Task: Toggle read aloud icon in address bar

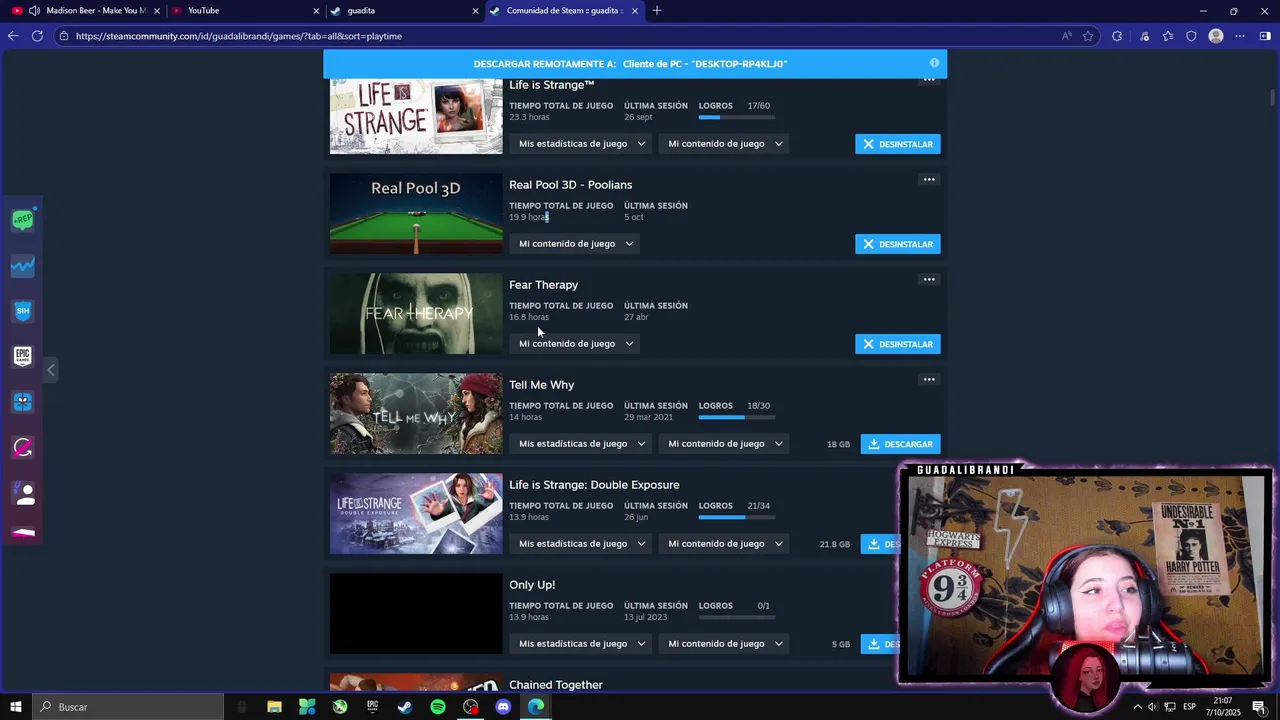Action: coord(1067,36)
